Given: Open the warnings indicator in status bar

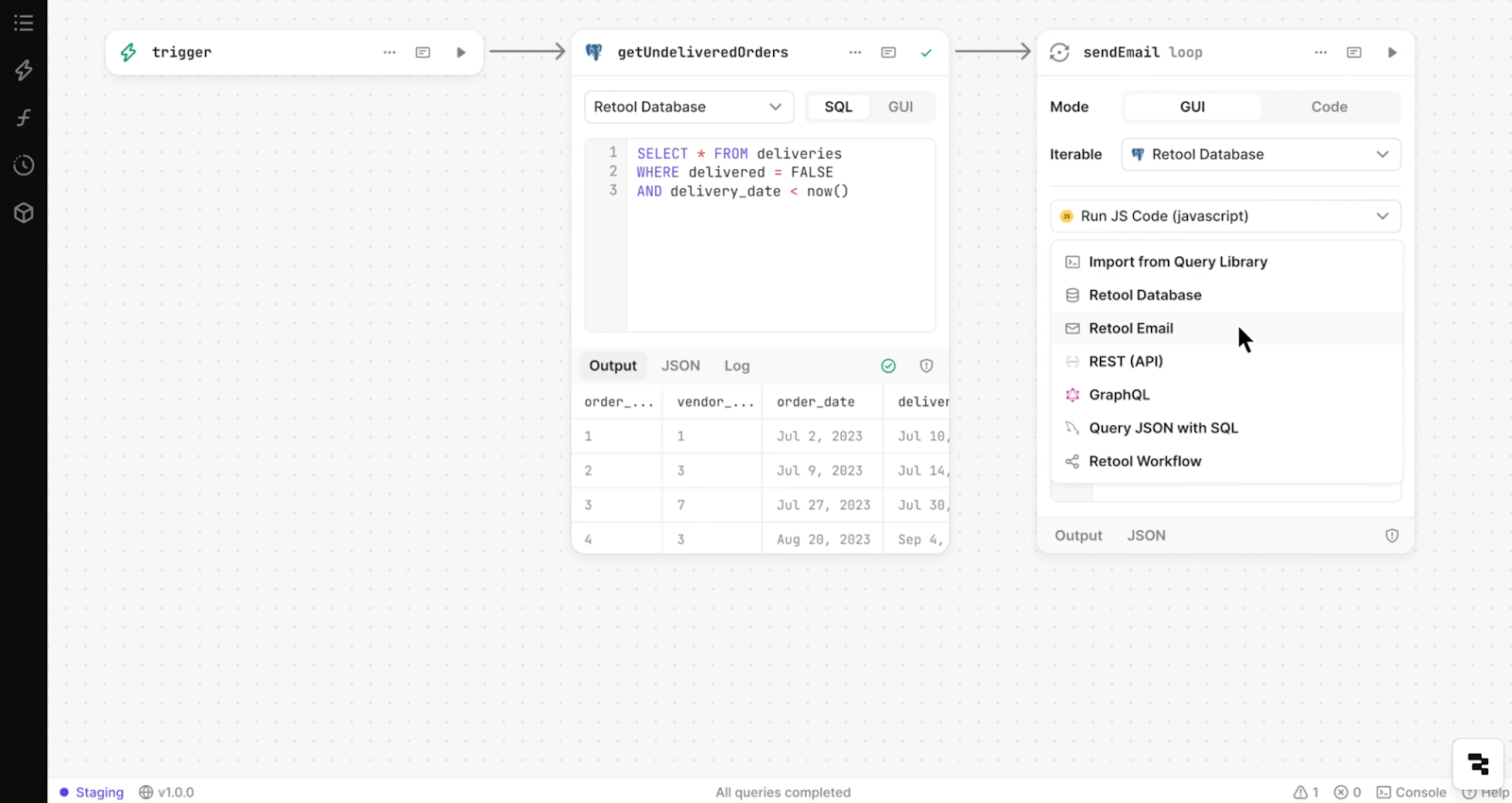Looking at the screenshot, I should (1306, 792).
